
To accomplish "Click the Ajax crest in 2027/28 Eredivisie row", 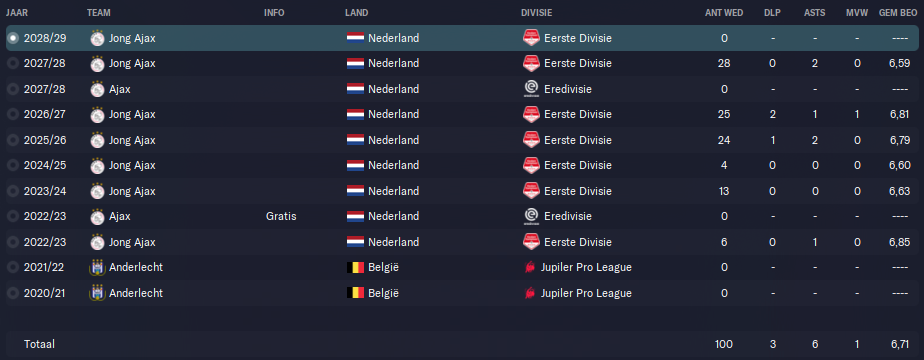I will (x=97, y=89).
